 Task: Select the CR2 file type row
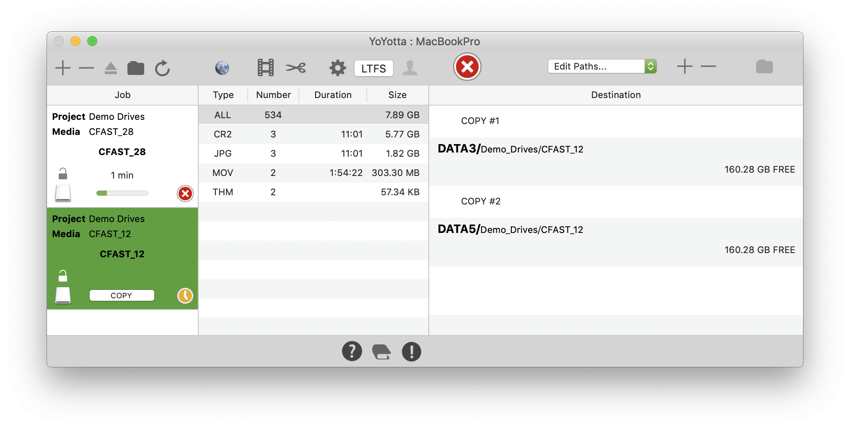pyautogui.click(x=313, y=134)
